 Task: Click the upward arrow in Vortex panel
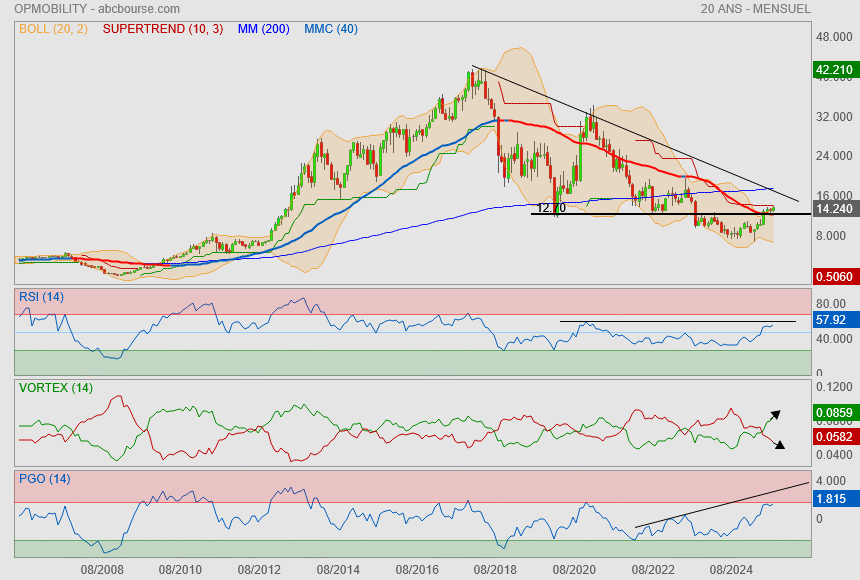tap(774, 415)
